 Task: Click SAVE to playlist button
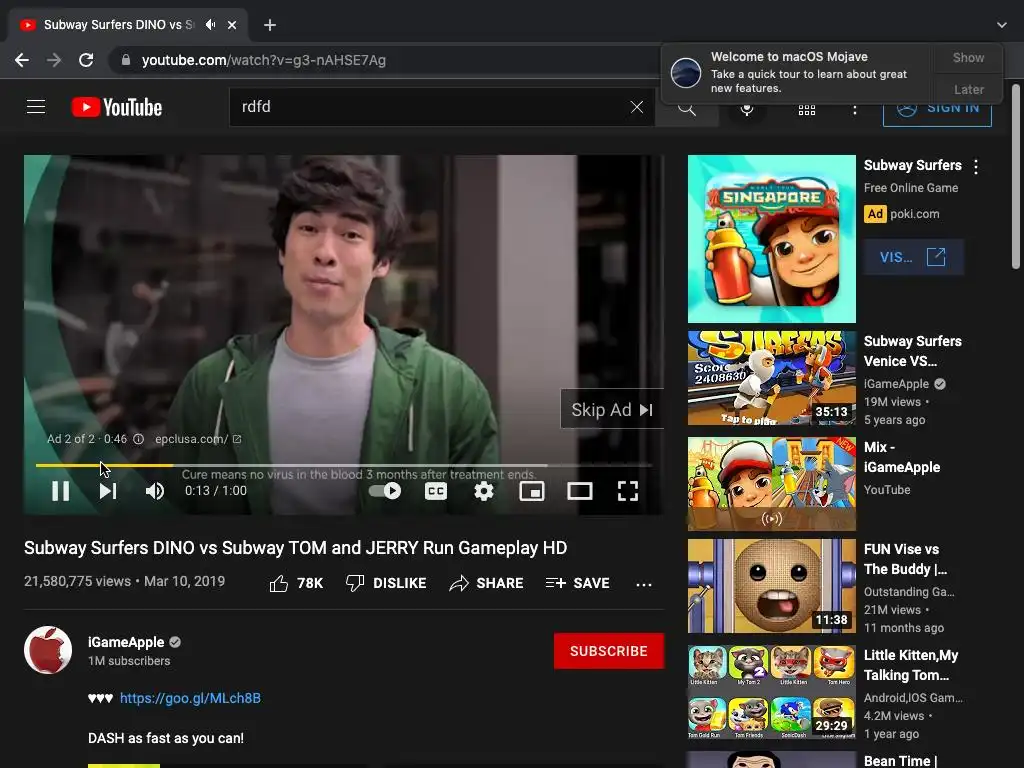577,583
